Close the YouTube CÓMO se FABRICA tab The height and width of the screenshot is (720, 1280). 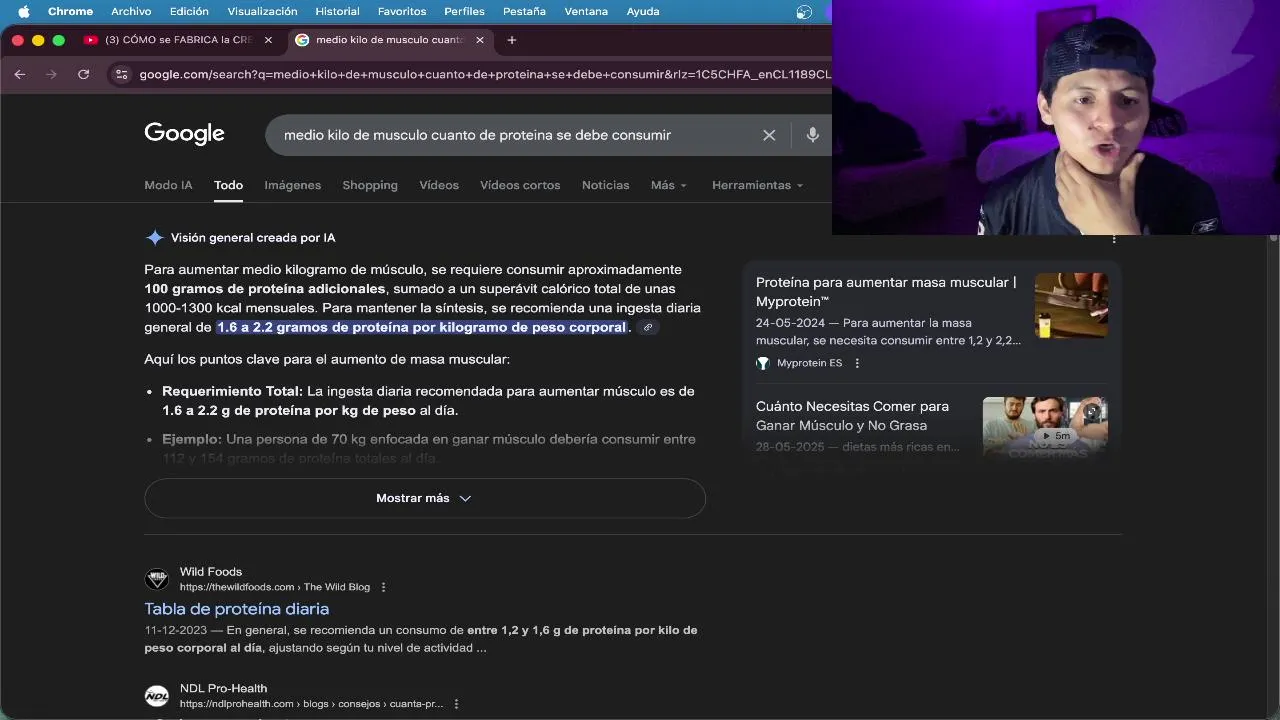click(268, 40)
